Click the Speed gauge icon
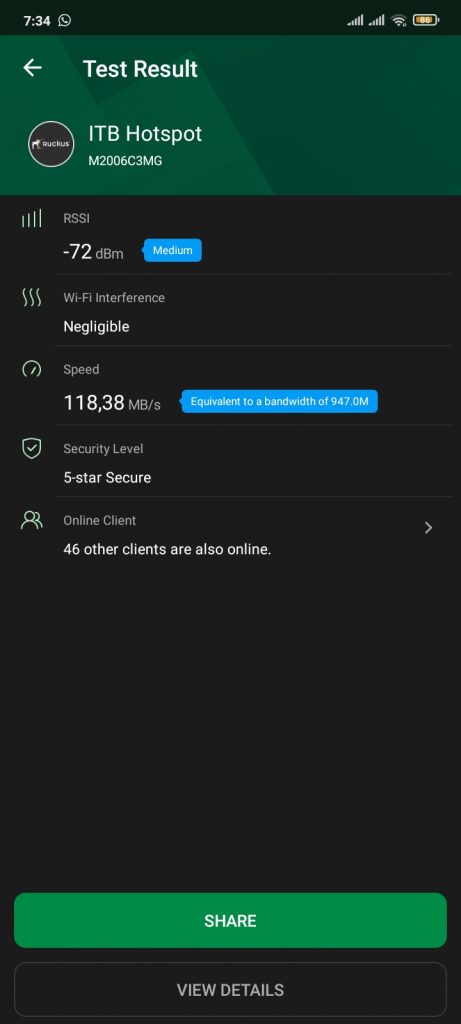 (31, 370)
